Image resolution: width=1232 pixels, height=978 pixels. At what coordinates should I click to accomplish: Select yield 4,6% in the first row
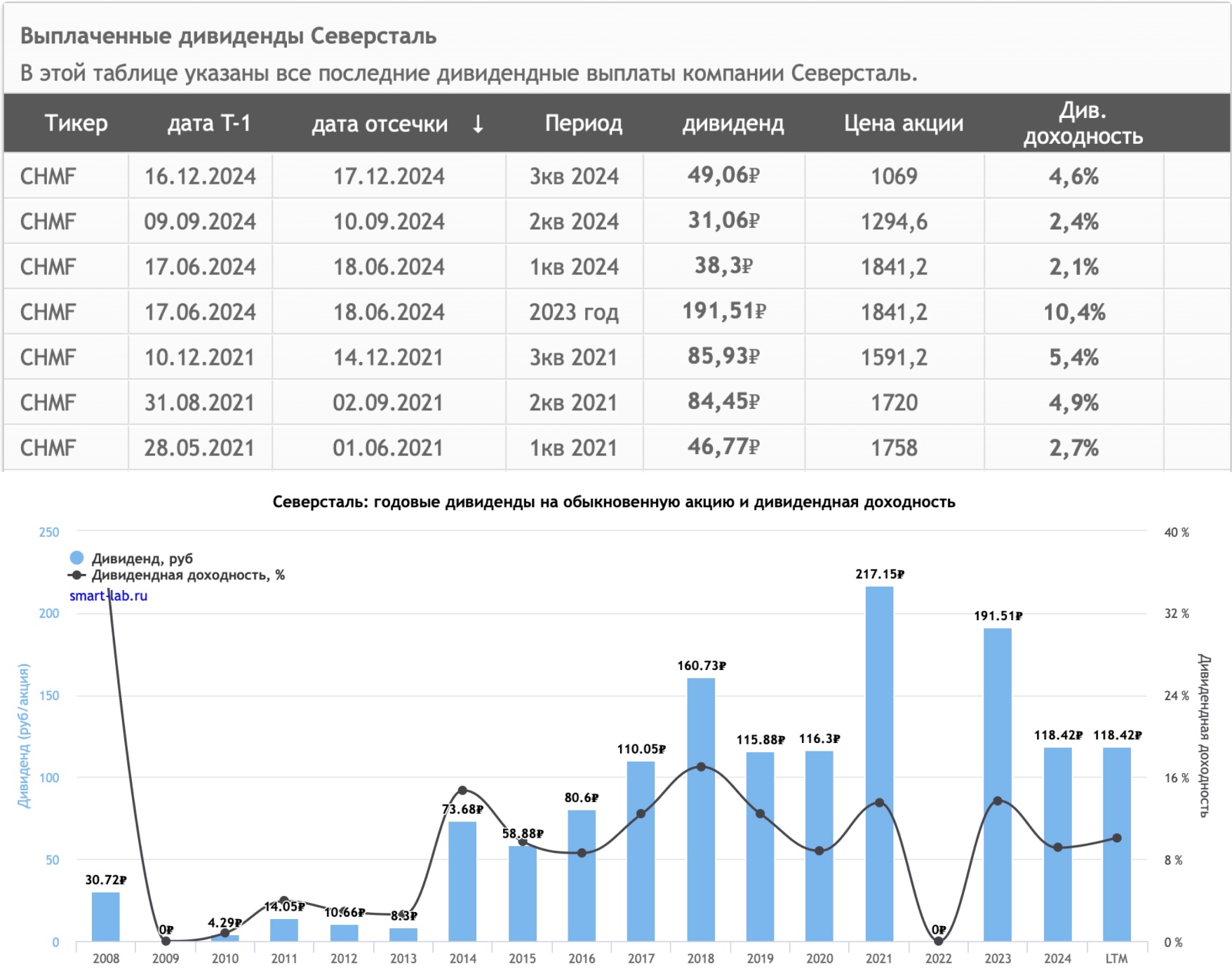coord(1073,176)
